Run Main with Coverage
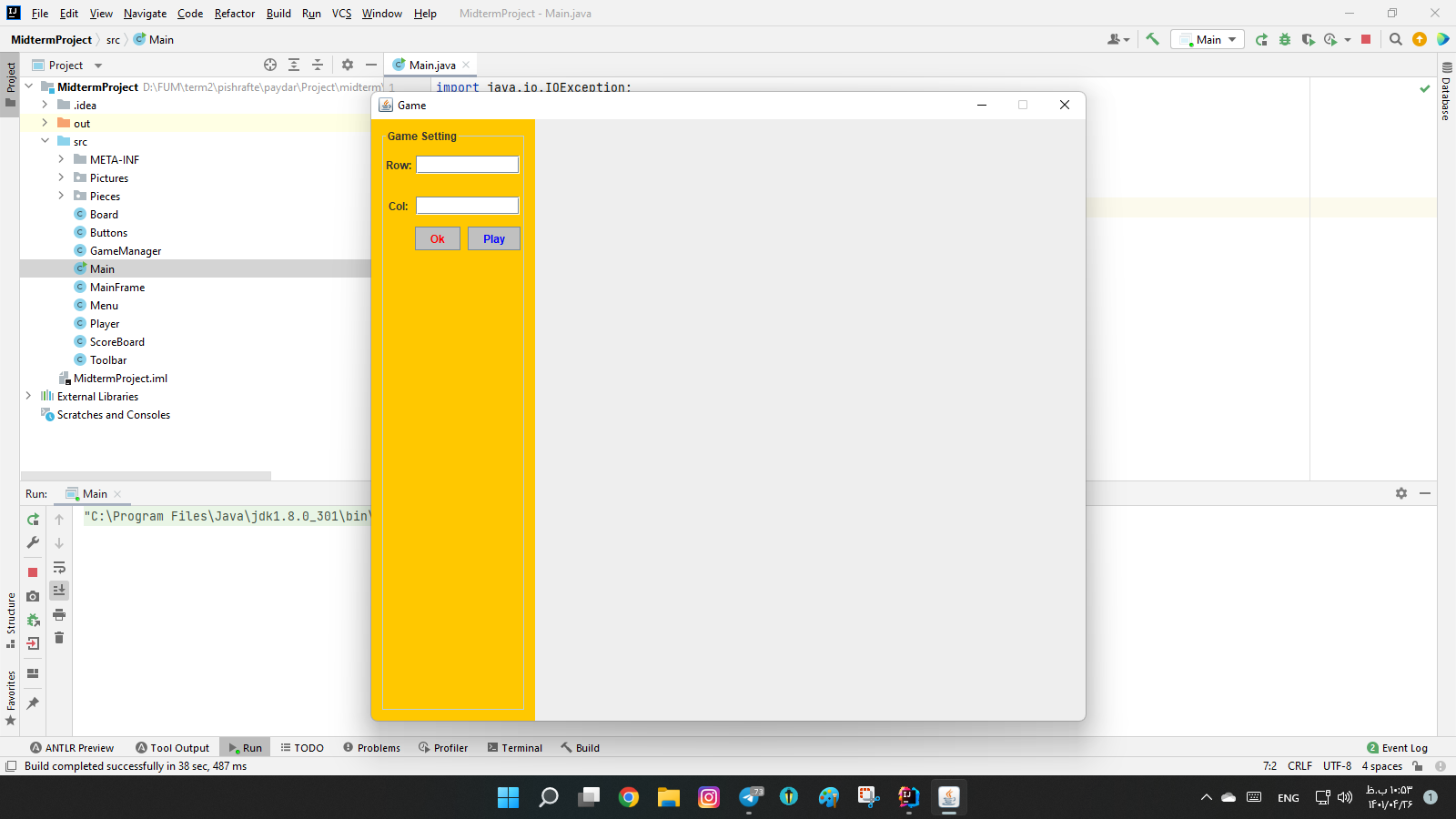This screenshot has height=819, width=1456. point(1308,39)
